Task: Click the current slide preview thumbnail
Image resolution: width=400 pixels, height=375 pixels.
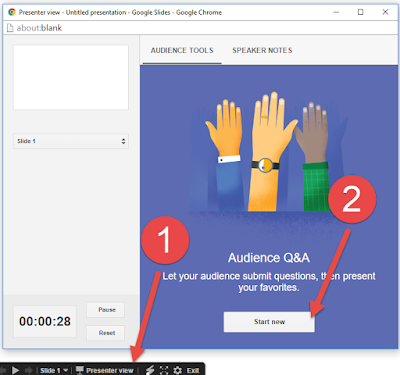Action: (x=71, y=77)
